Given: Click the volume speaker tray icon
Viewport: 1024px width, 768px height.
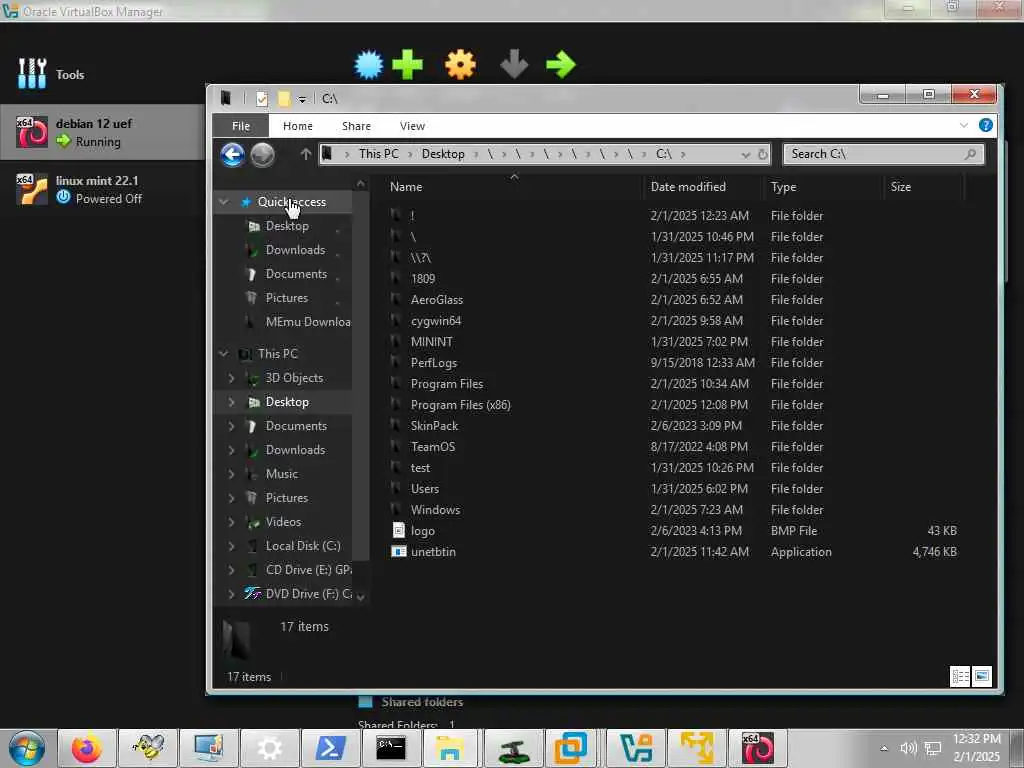Looking at the screenshot, I should [908, 748].
